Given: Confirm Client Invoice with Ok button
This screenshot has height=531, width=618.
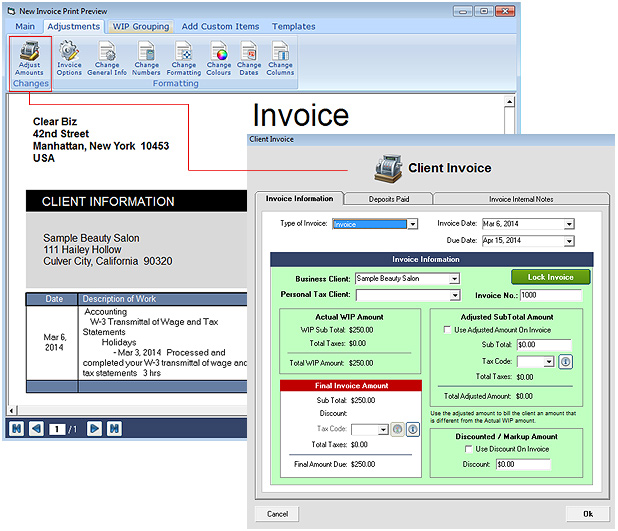Looking at the screenshot, I should (588, 514).
